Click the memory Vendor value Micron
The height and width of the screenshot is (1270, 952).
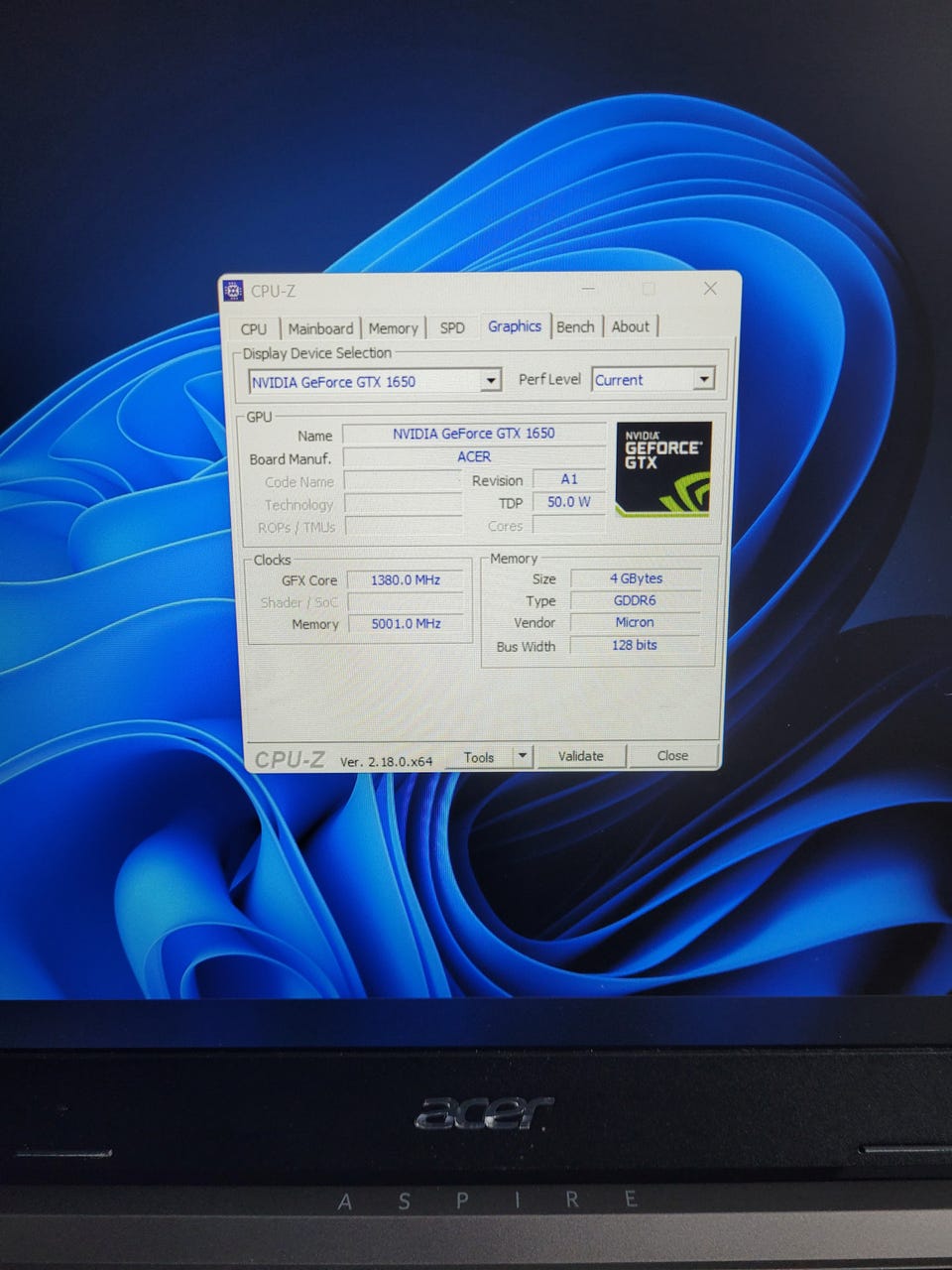click(636, 622)
